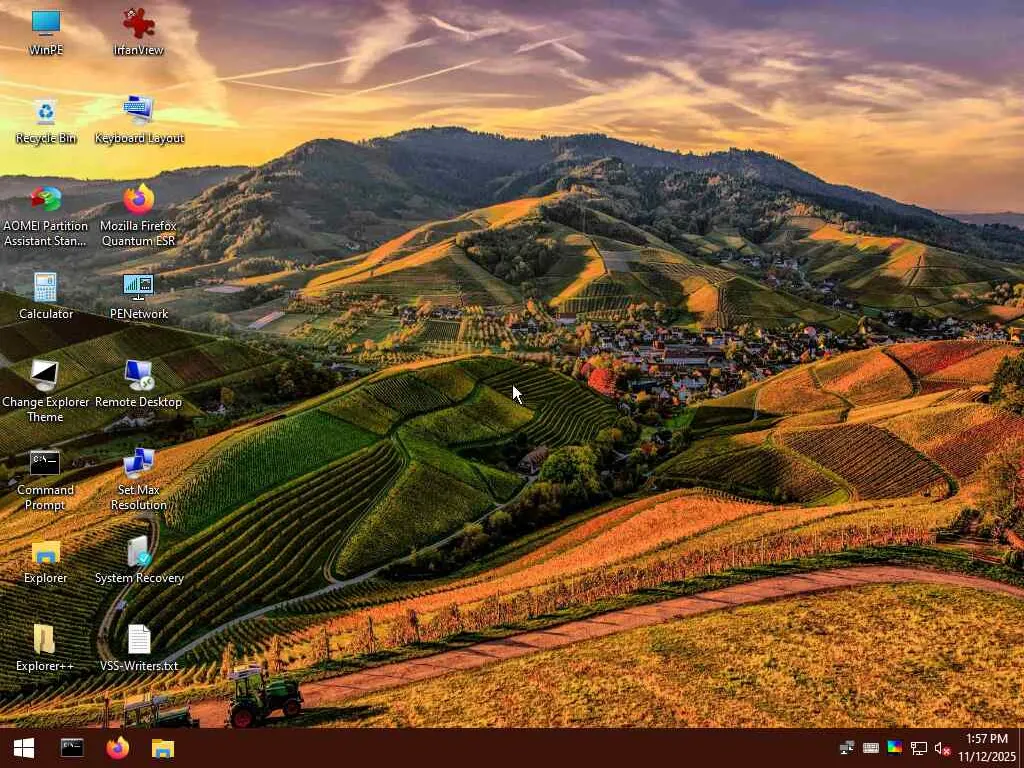This screenshot has height=768, width=1024.
Task: Click the muted volume tray icon
Action: 942,748
